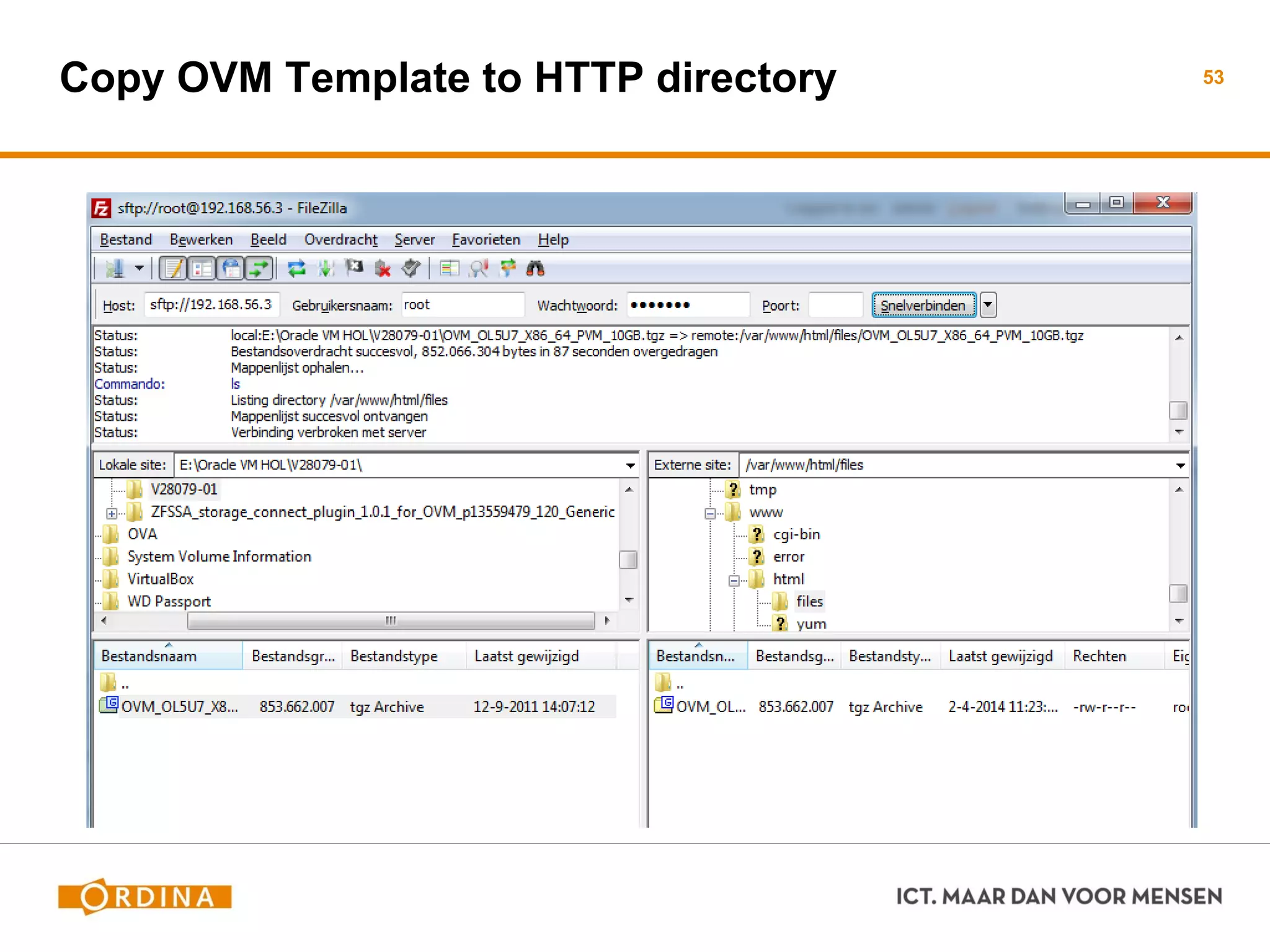Open the Server menu

click(x=414, y=240)
